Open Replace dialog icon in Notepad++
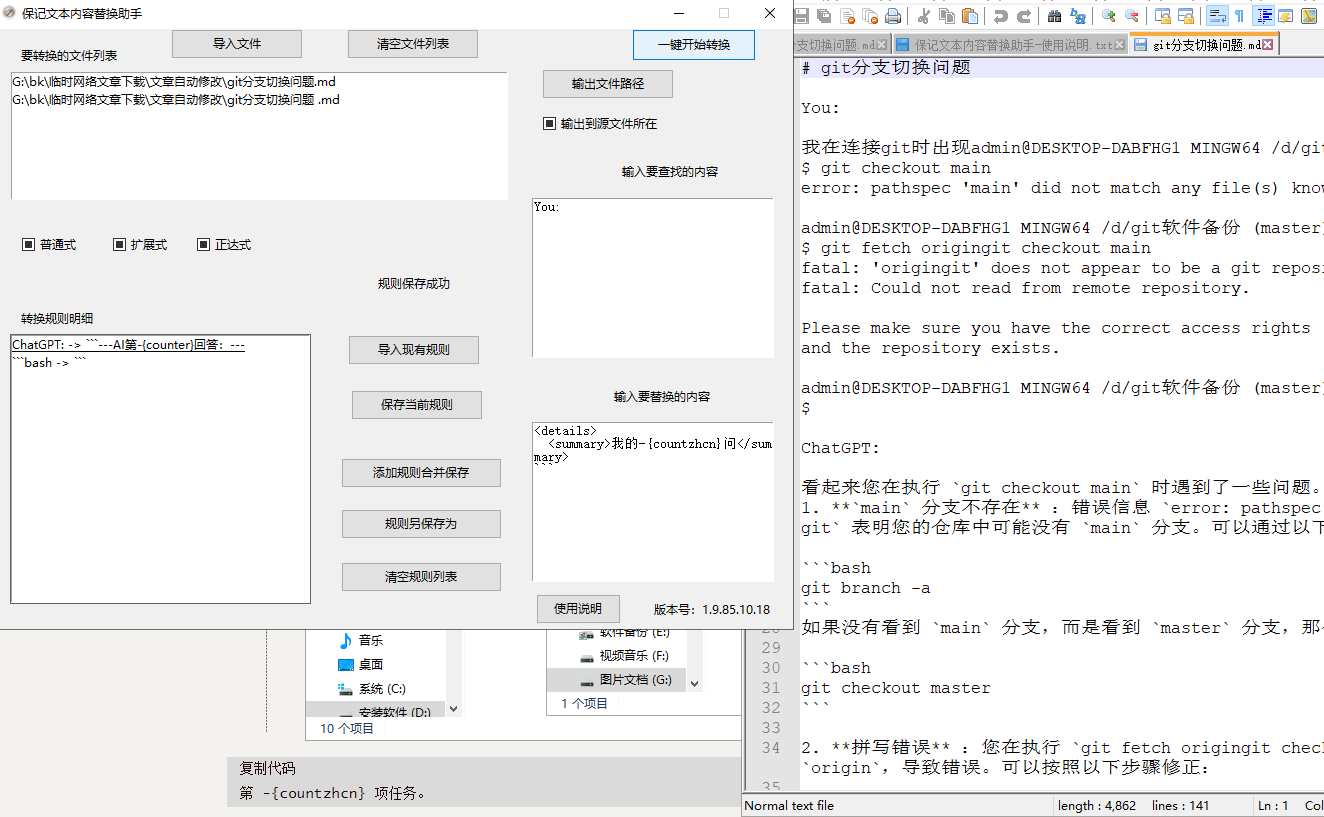1324x817 pixels. (1078, 16)
